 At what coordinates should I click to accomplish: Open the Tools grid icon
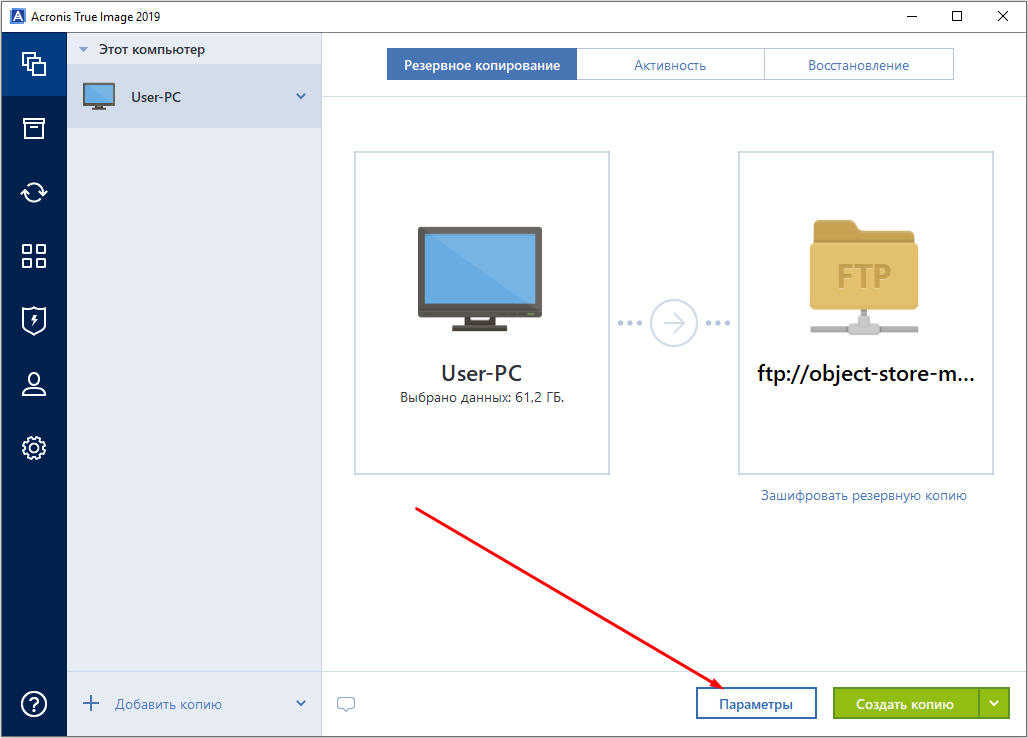pyautogui.click(x=34, y=256)
